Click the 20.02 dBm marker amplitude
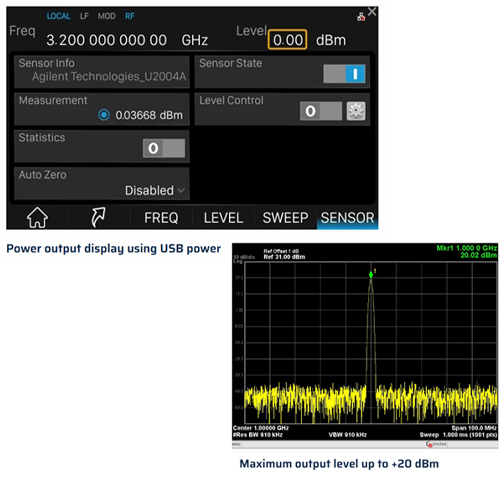Viewport: 500px width, 477px height. point(479,255)
